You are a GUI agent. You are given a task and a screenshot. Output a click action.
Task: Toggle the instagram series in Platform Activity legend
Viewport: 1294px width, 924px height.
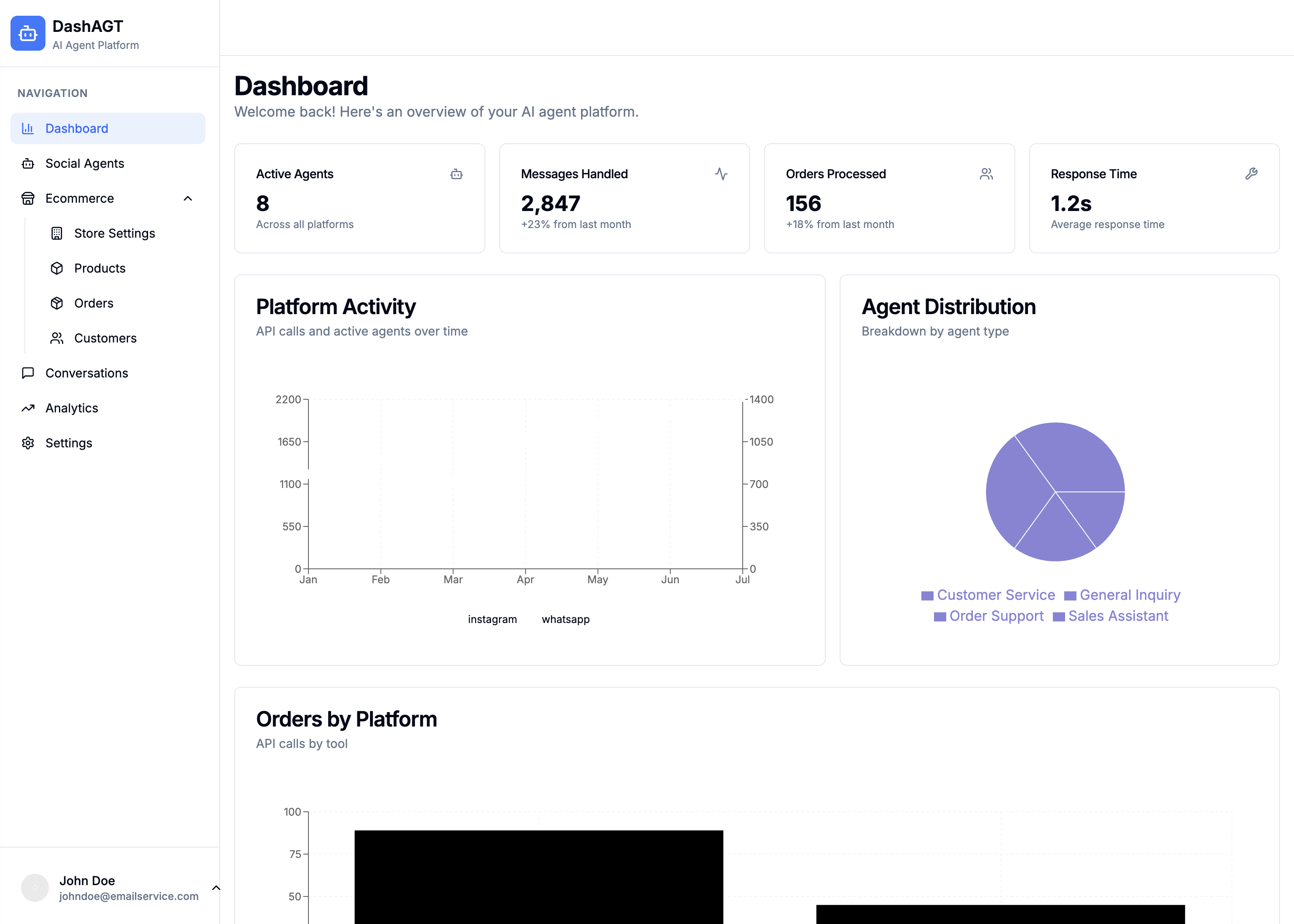pyautogui.click(x=492, y=619)
